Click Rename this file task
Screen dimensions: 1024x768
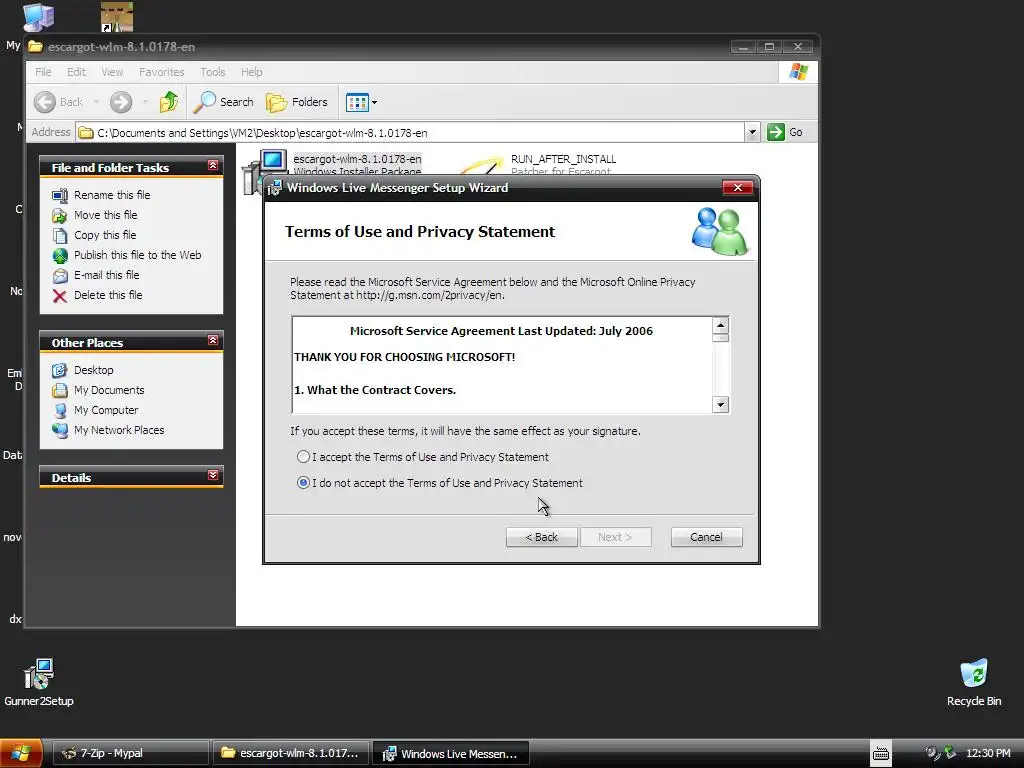(x=112, y=195)
